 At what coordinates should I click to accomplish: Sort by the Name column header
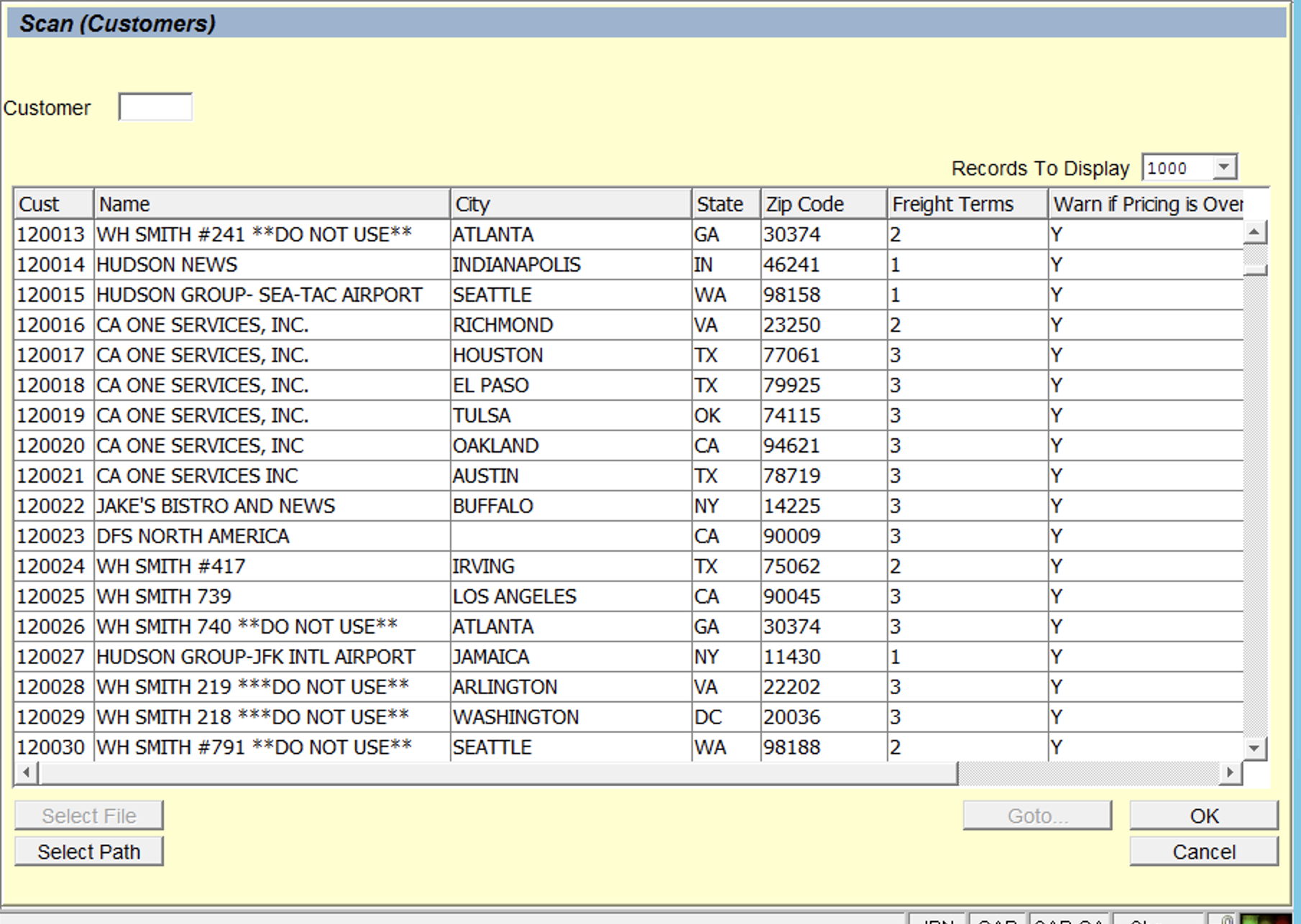(x=271, y=204)
